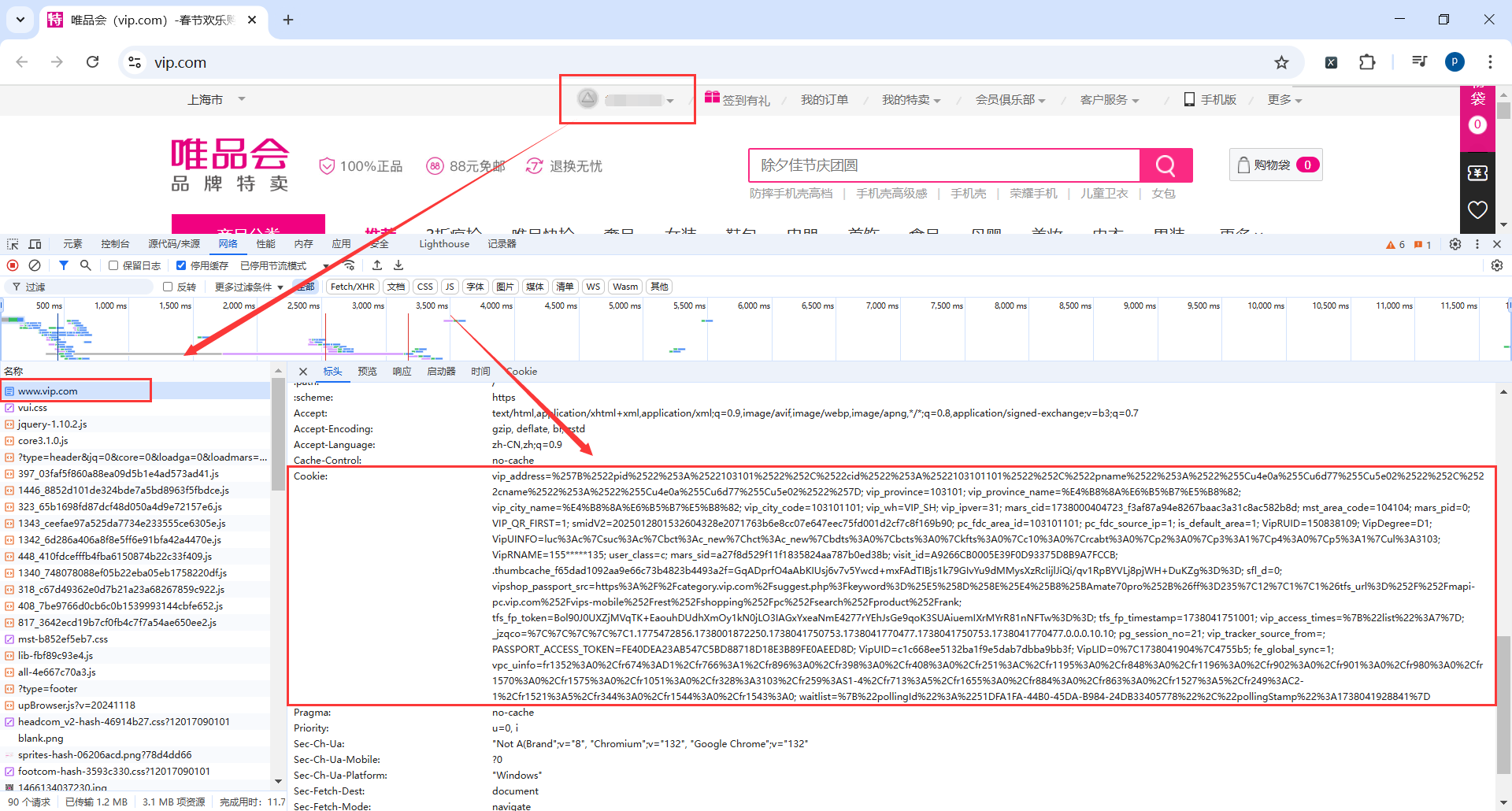Expand the 会员俱乐部 menu
This screenshot has width=1512, height=811.
(x=1010, y=100)
